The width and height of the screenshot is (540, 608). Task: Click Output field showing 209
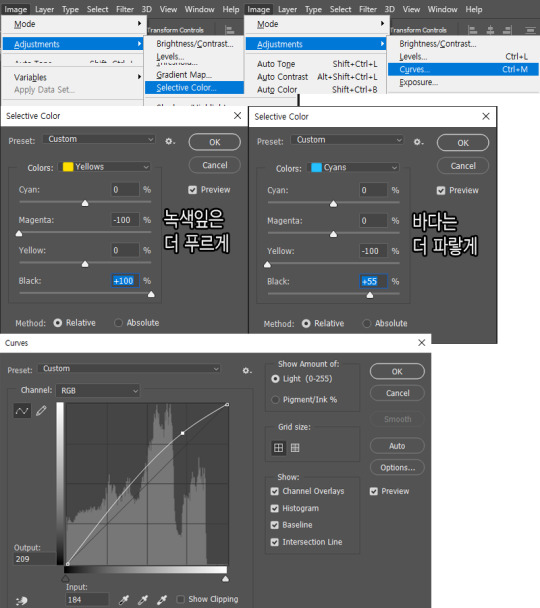(x=34, y=559)
